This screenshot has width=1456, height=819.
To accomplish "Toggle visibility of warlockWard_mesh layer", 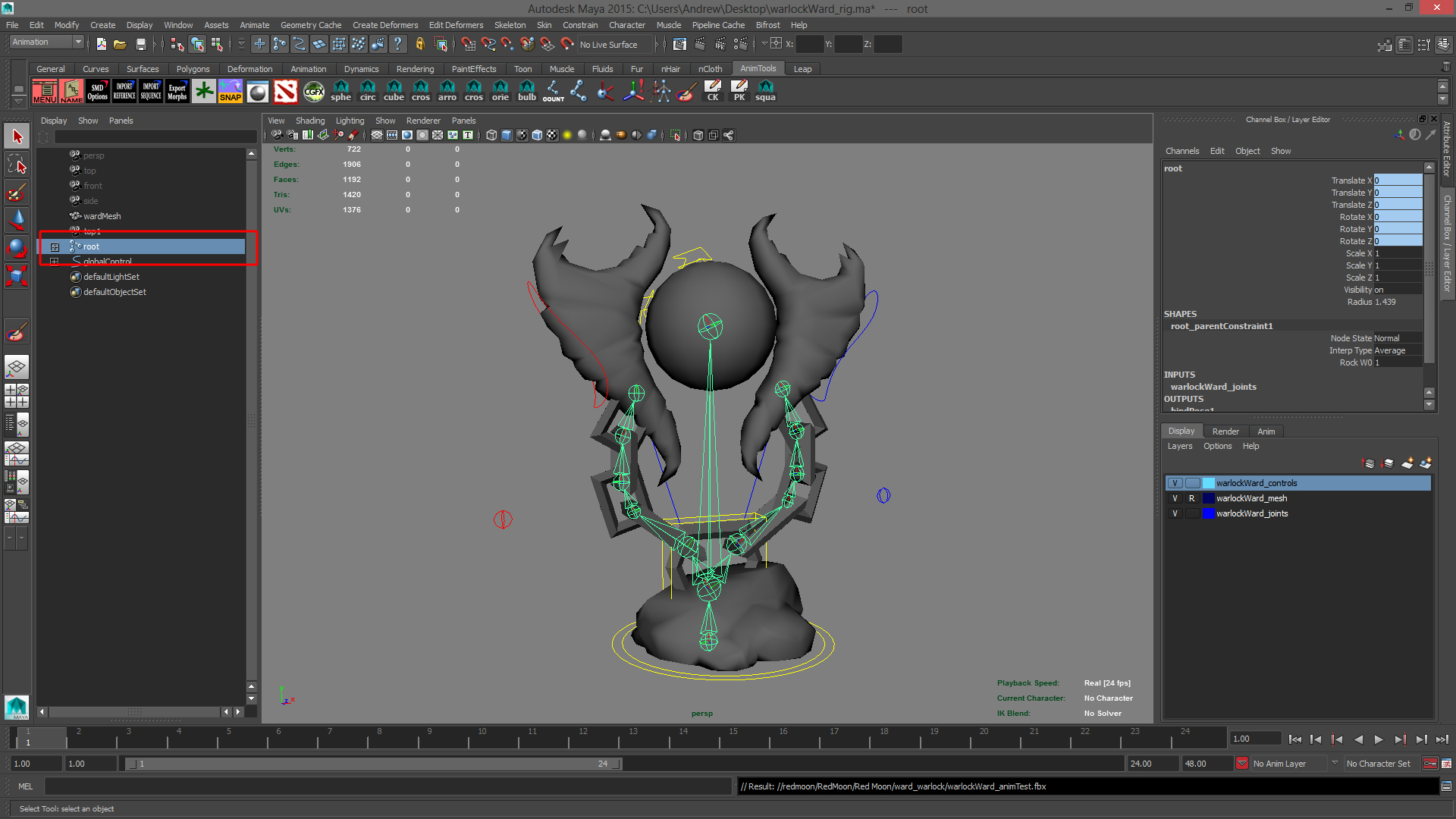I will point(1175,498).
